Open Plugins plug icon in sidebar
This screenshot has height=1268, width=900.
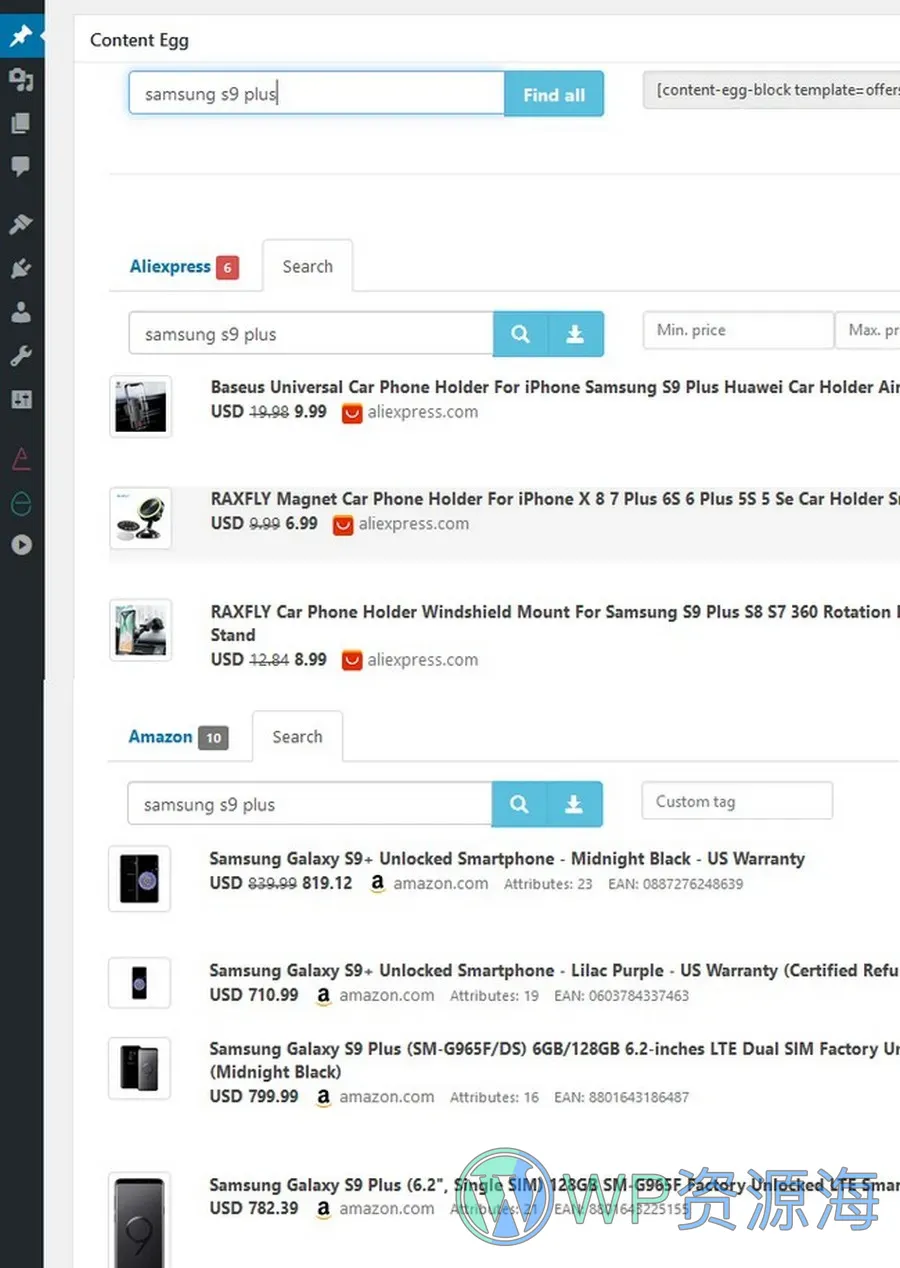point(21,269)
